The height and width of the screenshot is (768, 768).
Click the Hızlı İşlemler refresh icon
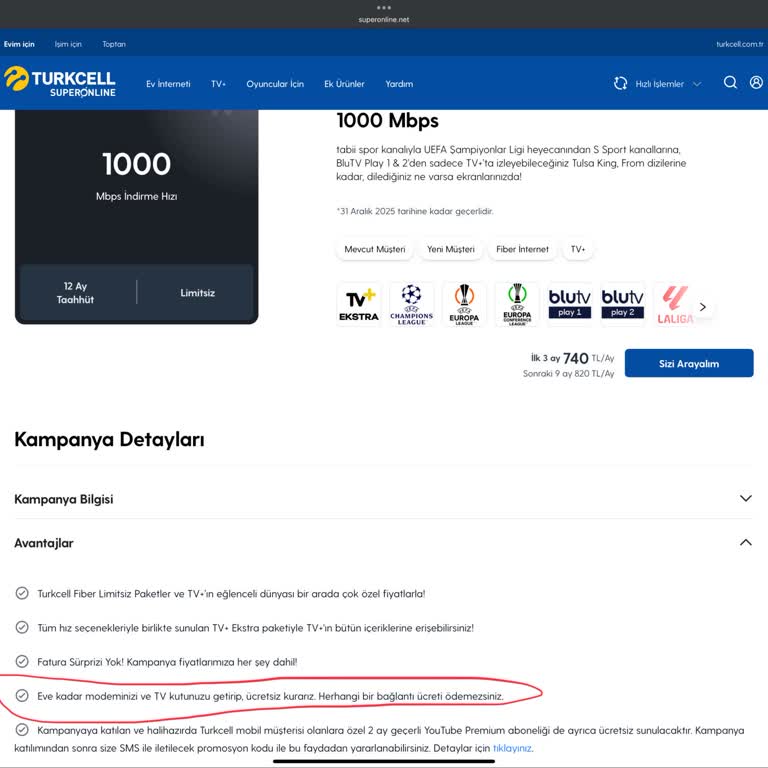coord(621,83)
